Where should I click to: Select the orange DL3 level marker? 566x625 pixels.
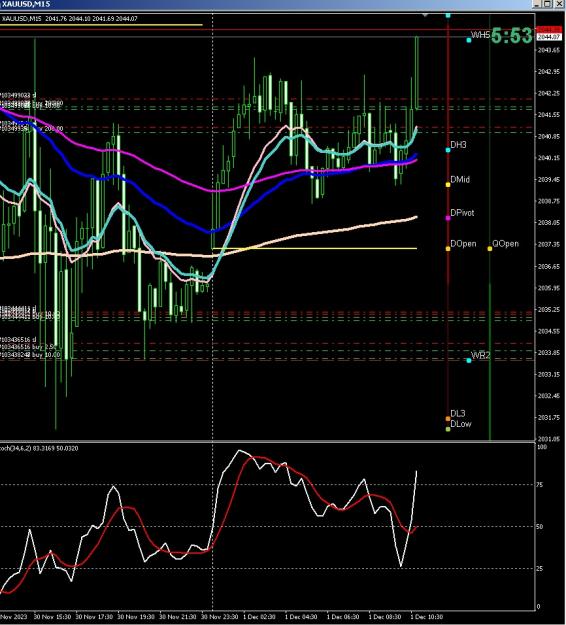tap(448, 419)
